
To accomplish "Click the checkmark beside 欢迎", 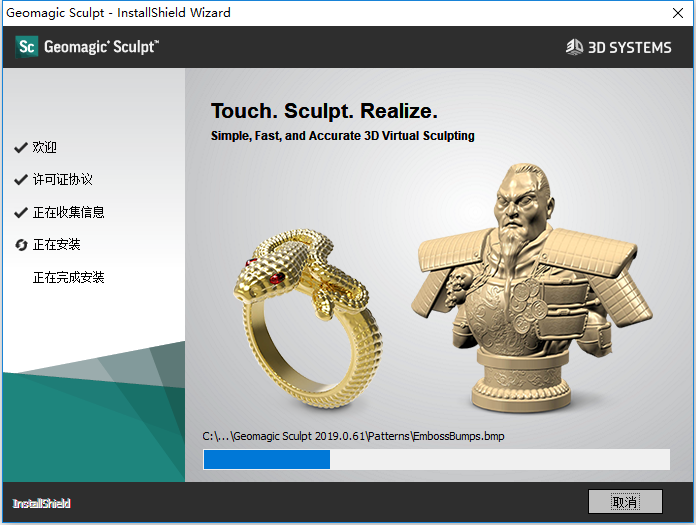I will (21, 147).
